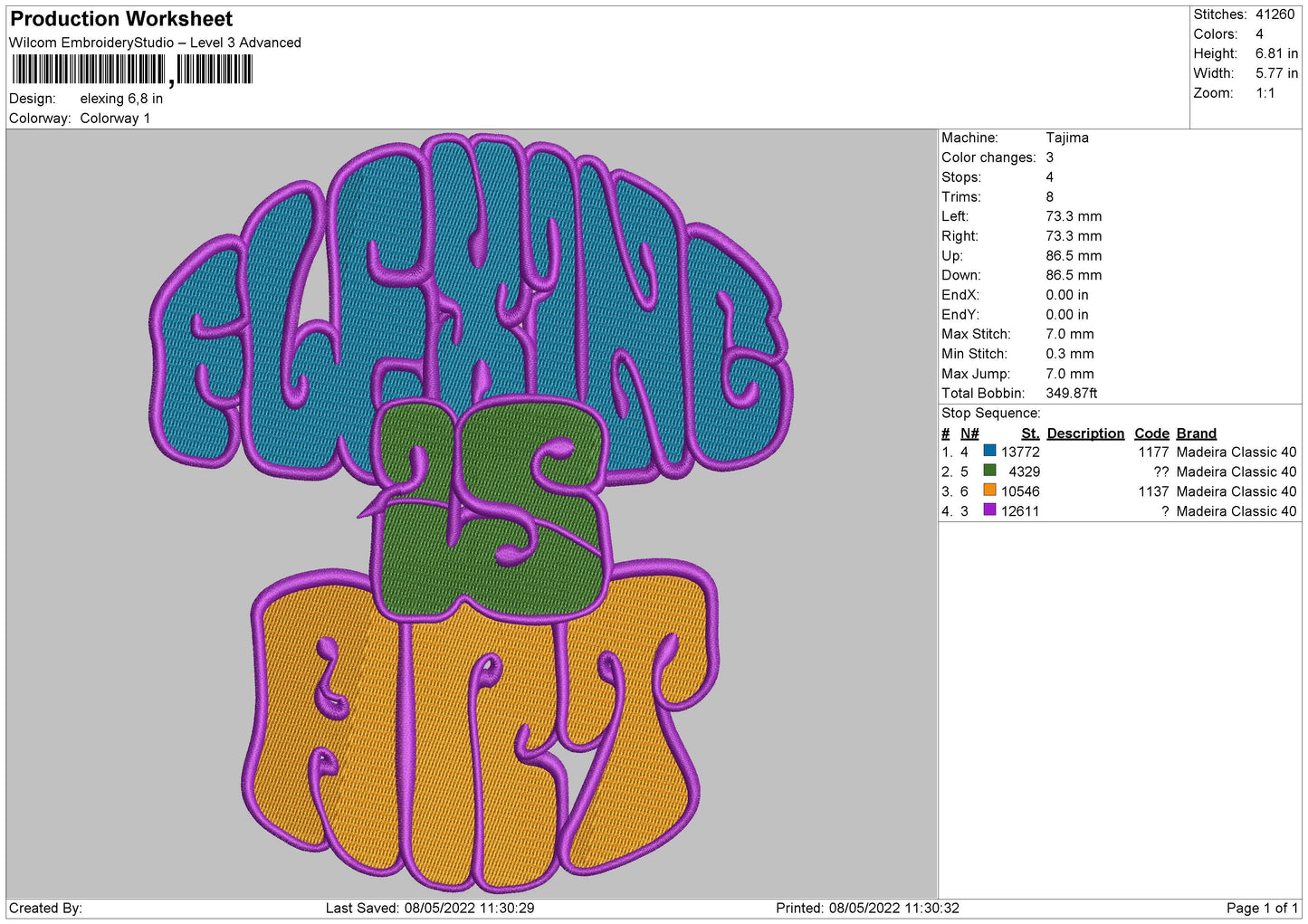The width and height of the screenshot is (1308, 924).
Task: Click the 'Last Saved: 08/05/2022 11:30:29' text
Action: pyautogui.click(x=430, y=908)
